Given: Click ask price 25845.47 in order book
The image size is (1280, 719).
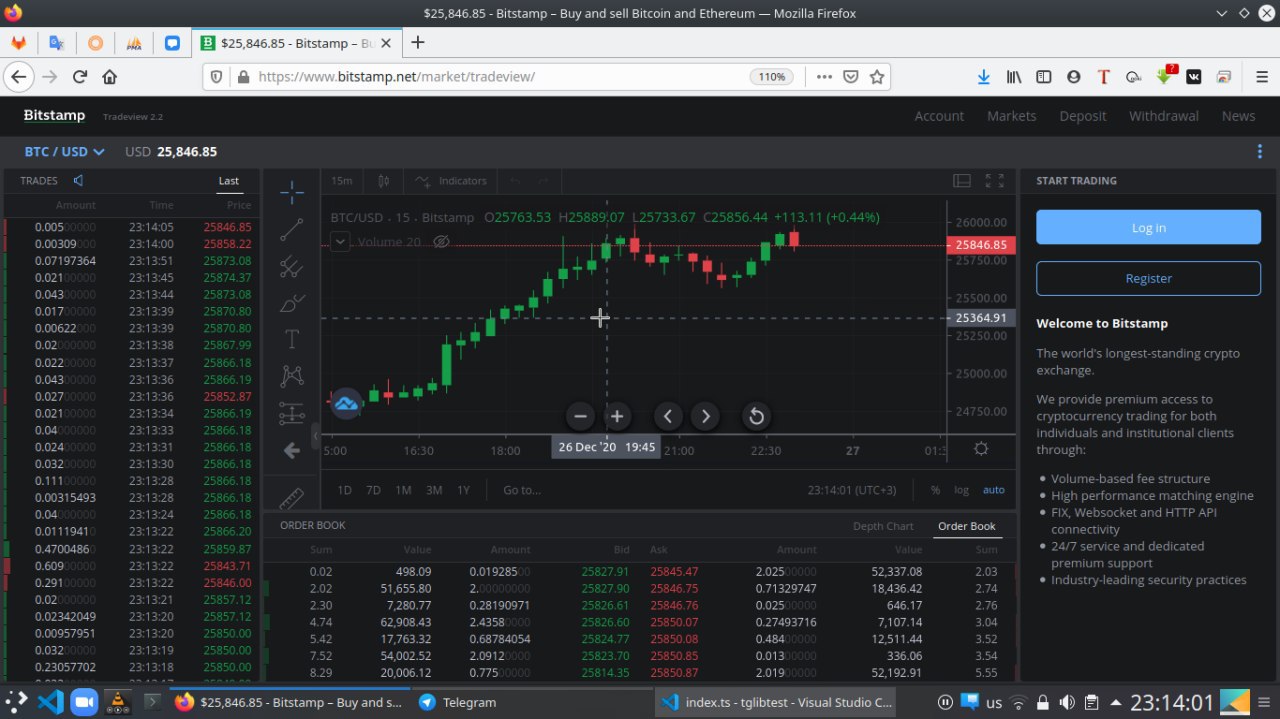Looking at the screenshot, I should click(674, 571).
